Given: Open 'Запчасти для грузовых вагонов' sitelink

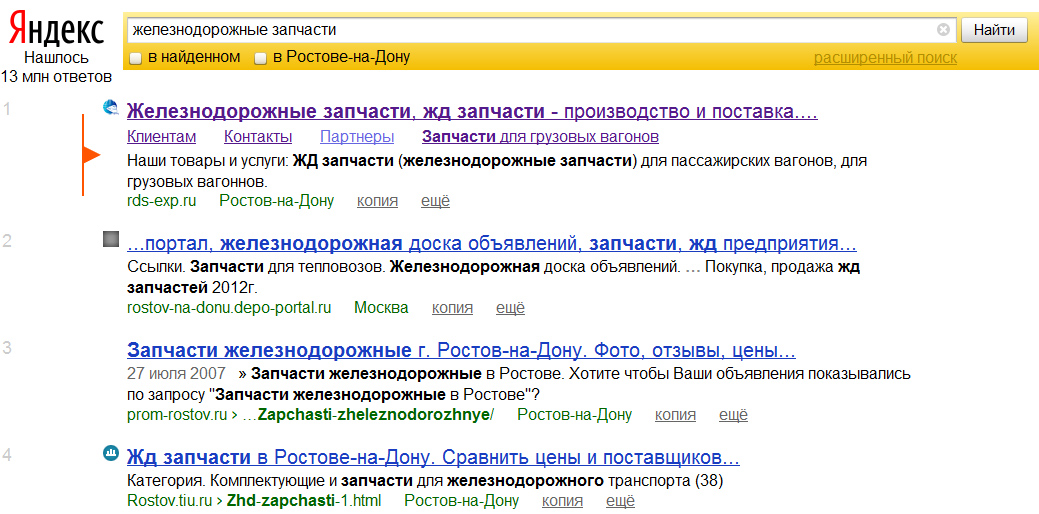Looking at the screenshot, I should click(x=540, y=137).
